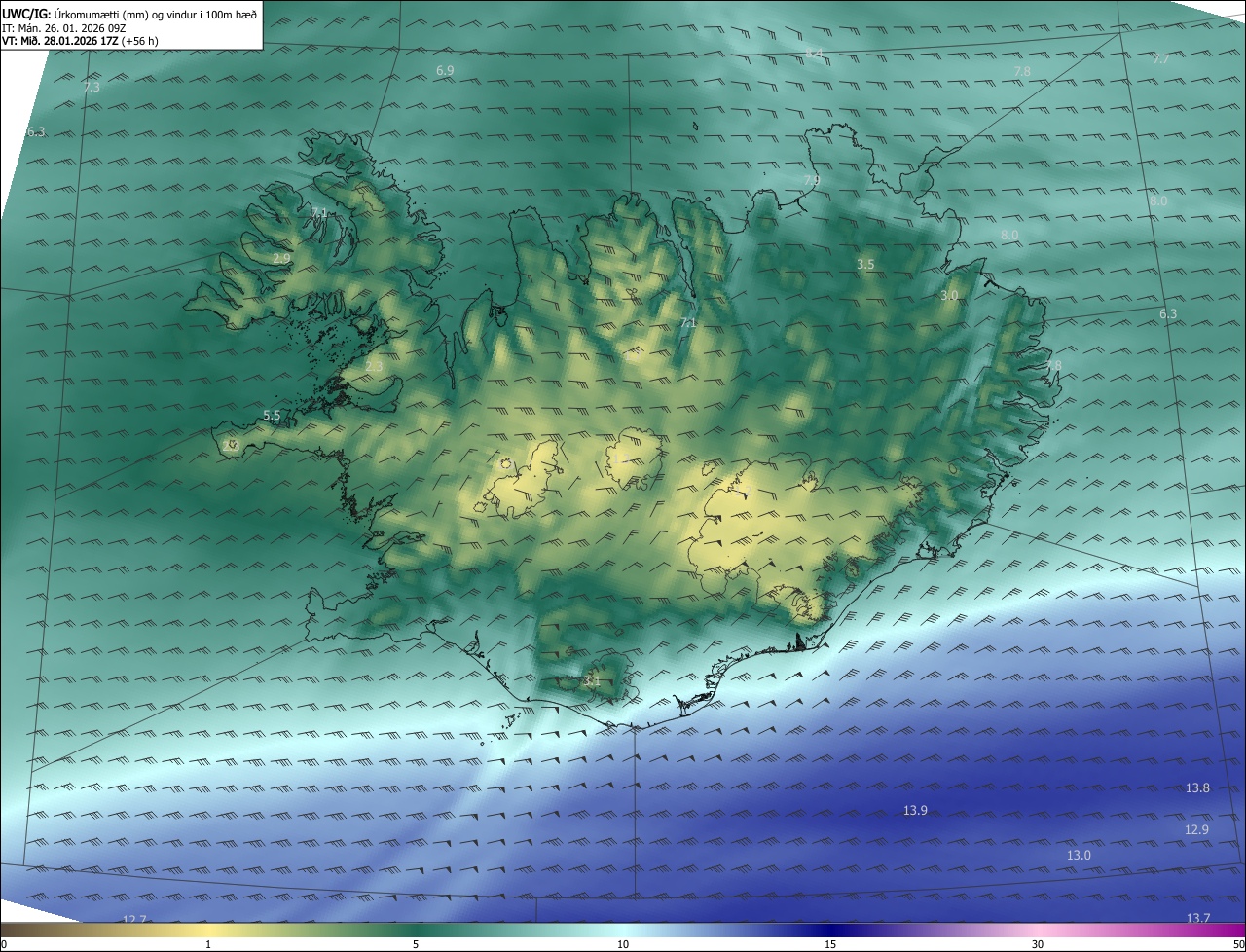Click the 8.4 value label
The width and height of the screenshot is (1246, 952).
(x=814, y=53)
